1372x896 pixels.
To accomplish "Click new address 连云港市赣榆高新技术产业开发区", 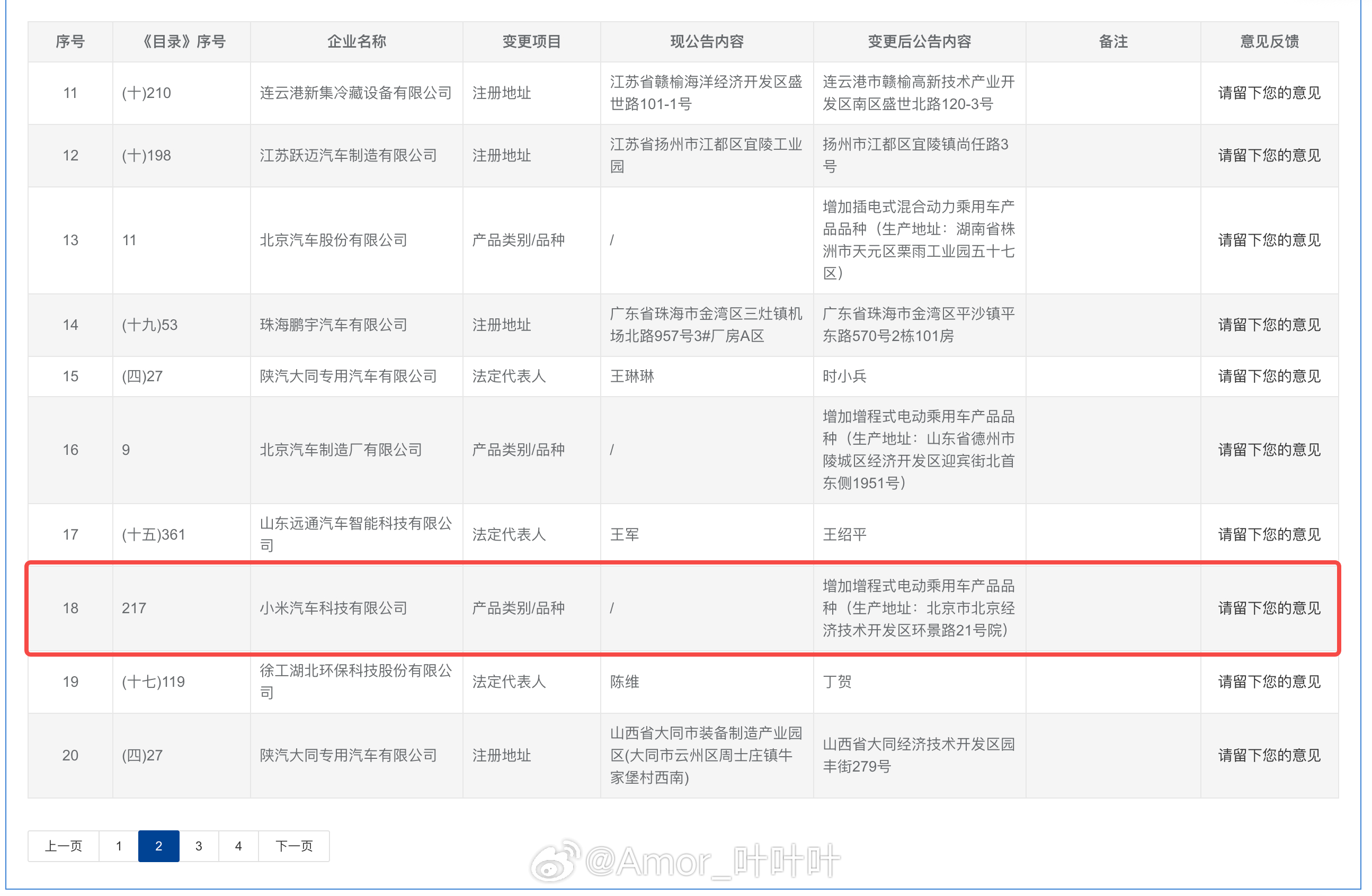I will coord(919,93).
